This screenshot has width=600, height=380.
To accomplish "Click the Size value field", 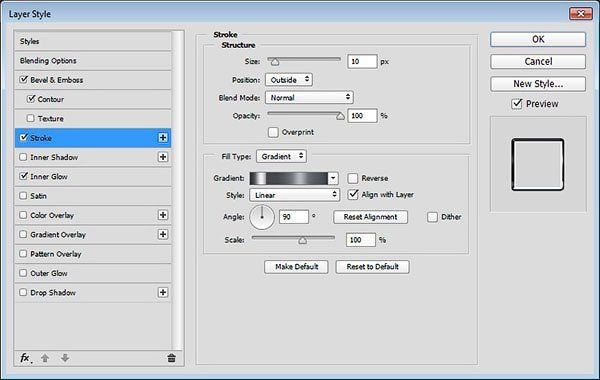I will pyautogui.click(x=362, y=62).
